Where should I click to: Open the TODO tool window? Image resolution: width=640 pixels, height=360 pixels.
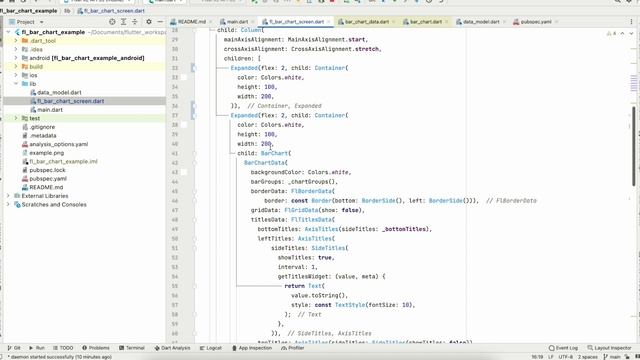coord(63,348)
